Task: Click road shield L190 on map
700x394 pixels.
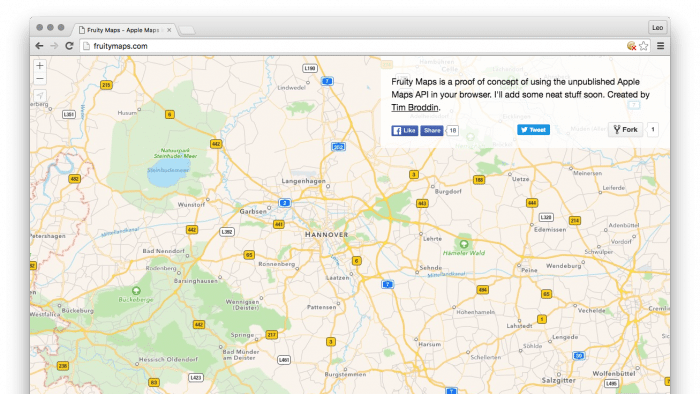Action: click(x=310, y=68)
